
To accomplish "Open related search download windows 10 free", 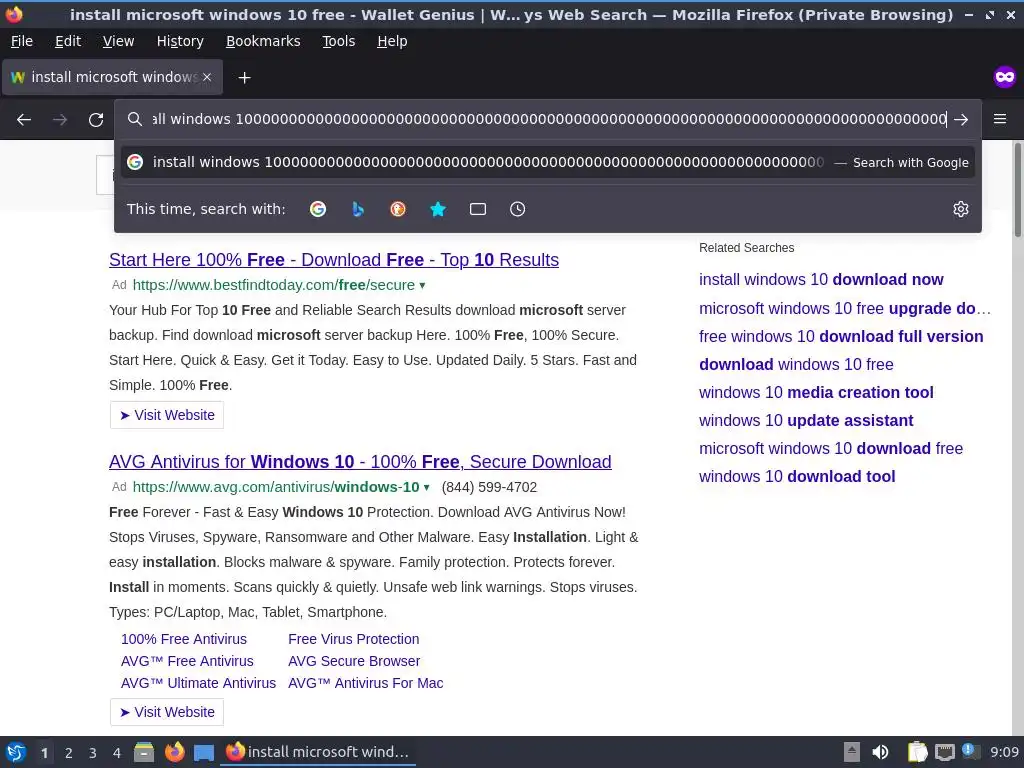I will [796, 364].
